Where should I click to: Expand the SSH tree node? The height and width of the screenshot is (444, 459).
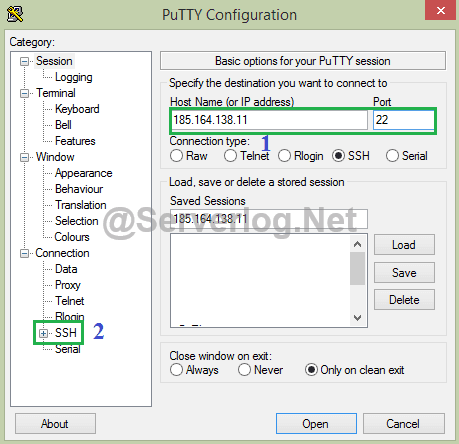point(43,333)
